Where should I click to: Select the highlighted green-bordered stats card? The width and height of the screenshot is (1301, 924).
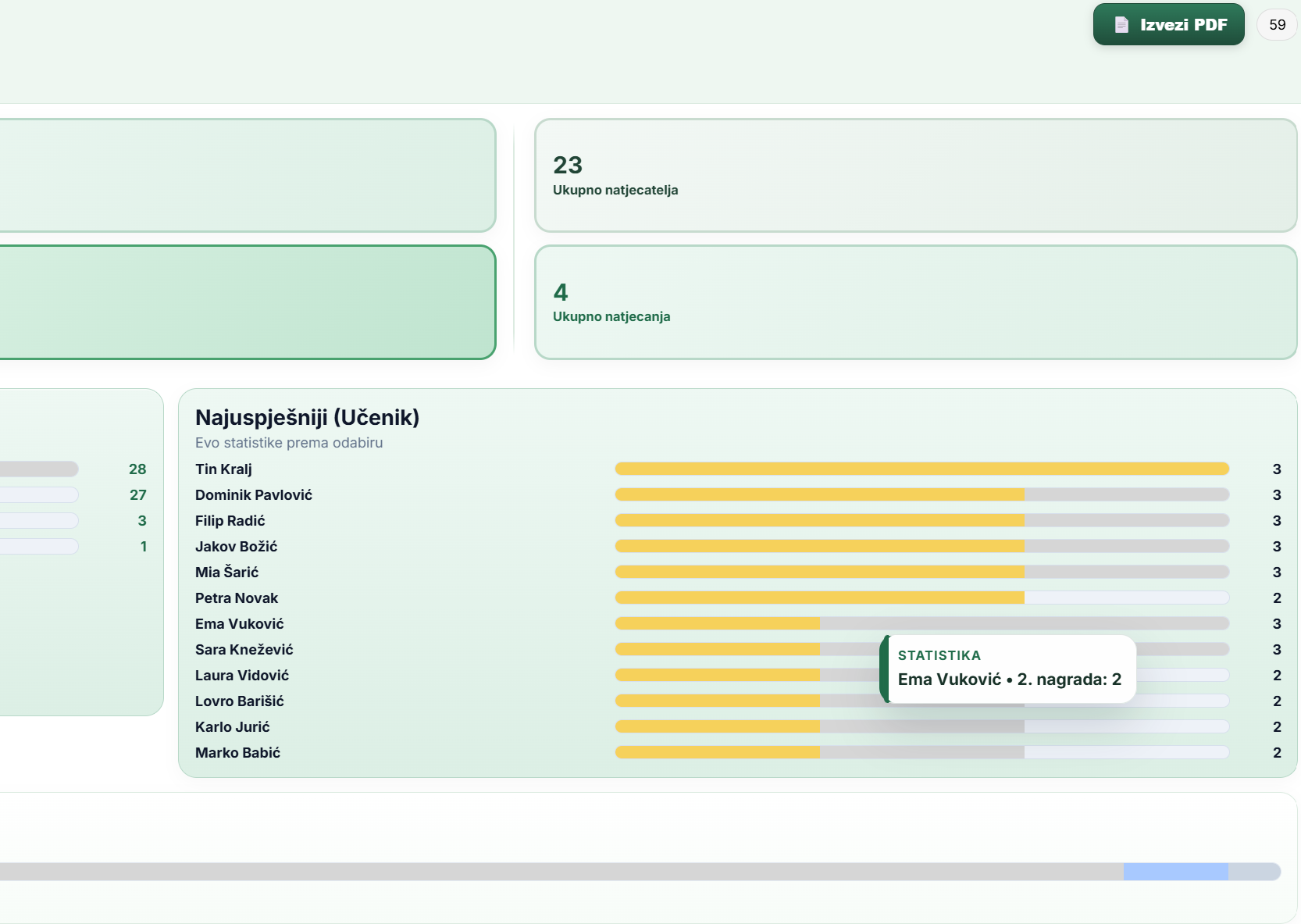point(247,302)
